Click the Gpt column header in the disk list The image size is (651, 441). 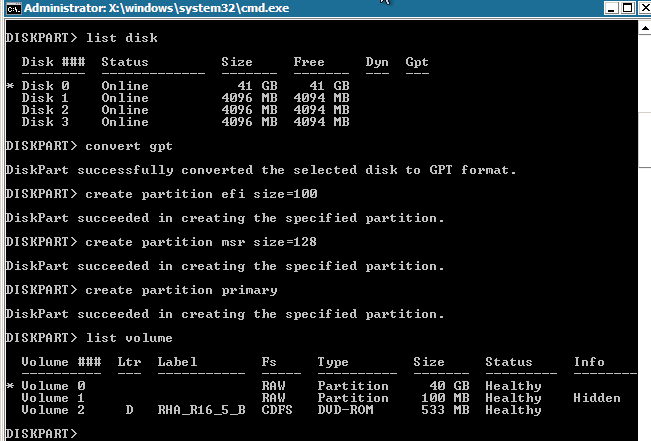[x=417, y=62]
